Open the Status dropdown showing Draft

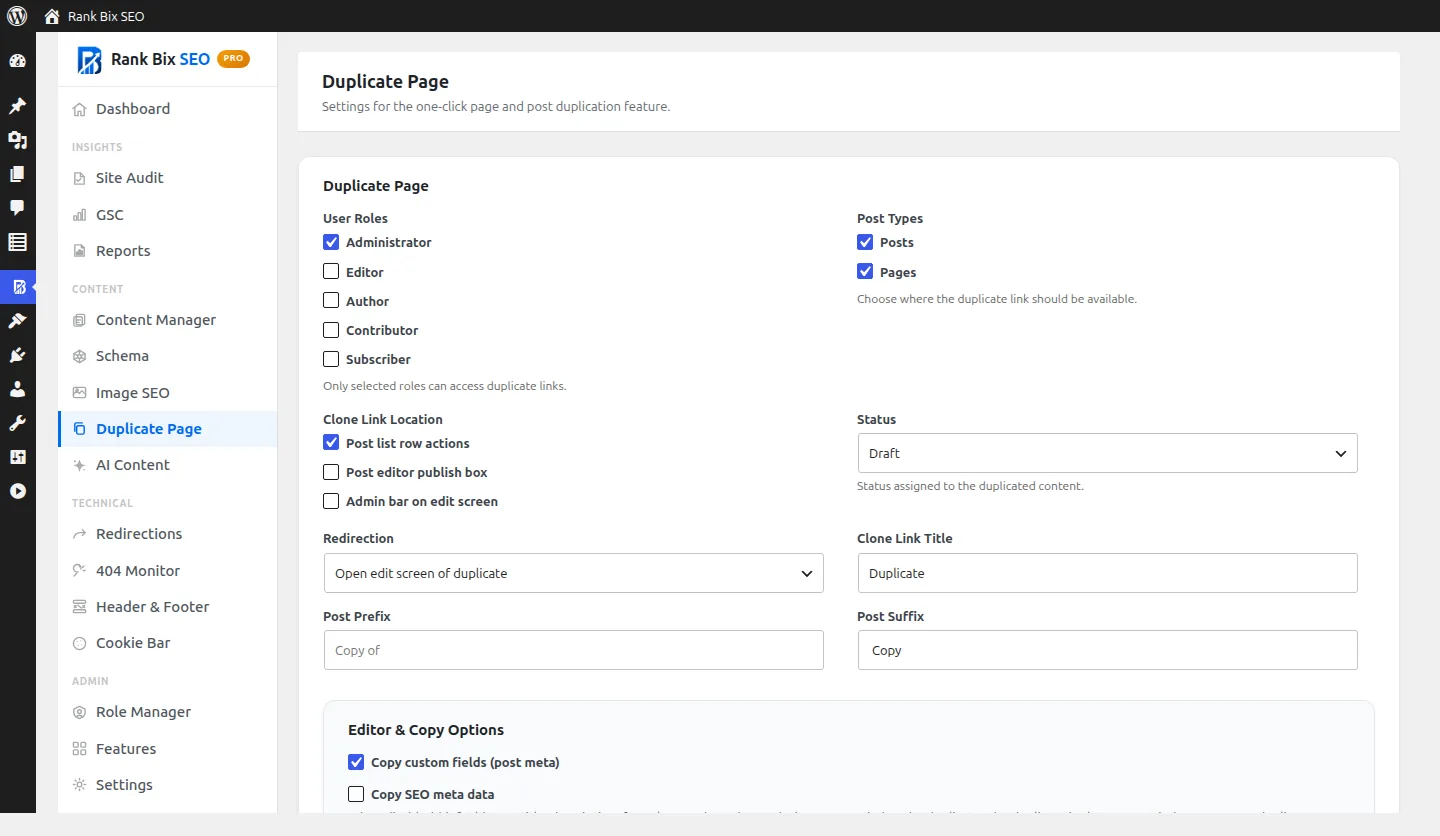(1107, 453)
